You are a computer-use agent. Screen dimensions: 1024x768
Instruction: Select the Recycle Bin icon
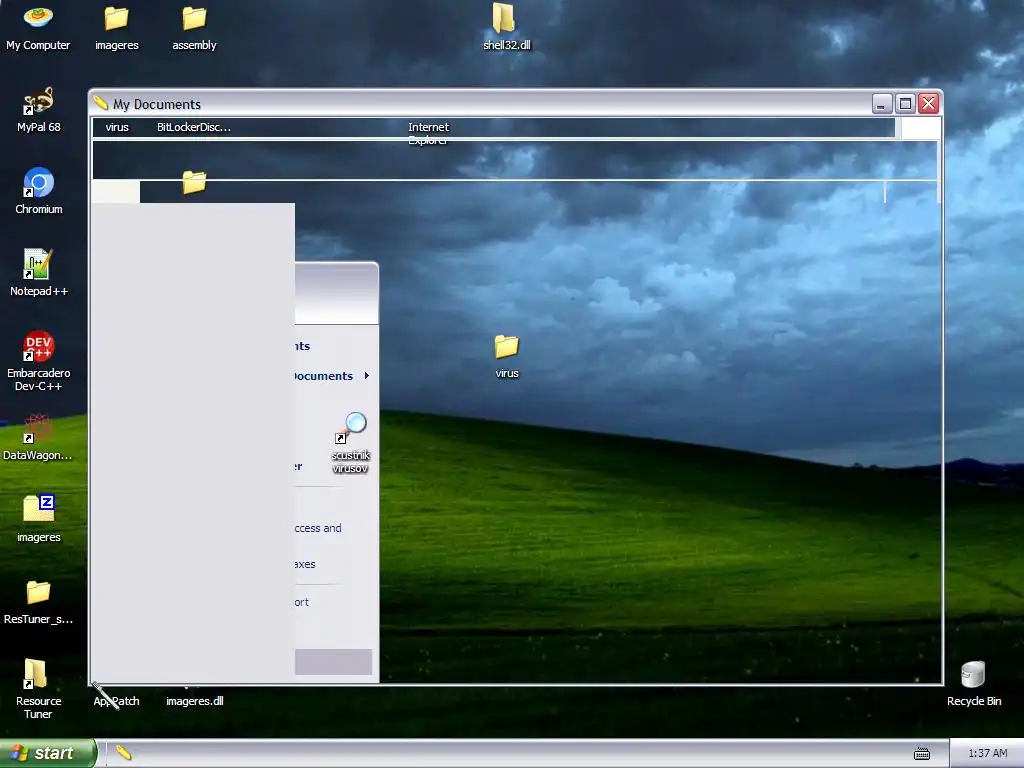(973, 684)
